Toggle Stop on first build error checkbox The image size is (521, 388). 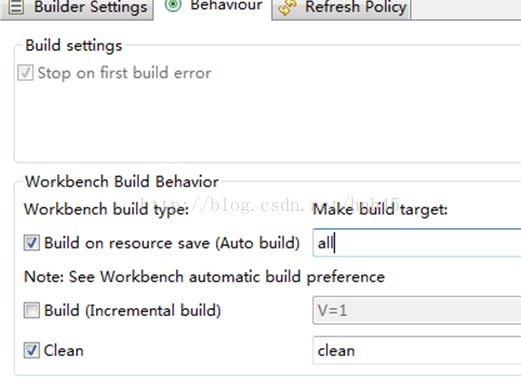coord(25,73)
